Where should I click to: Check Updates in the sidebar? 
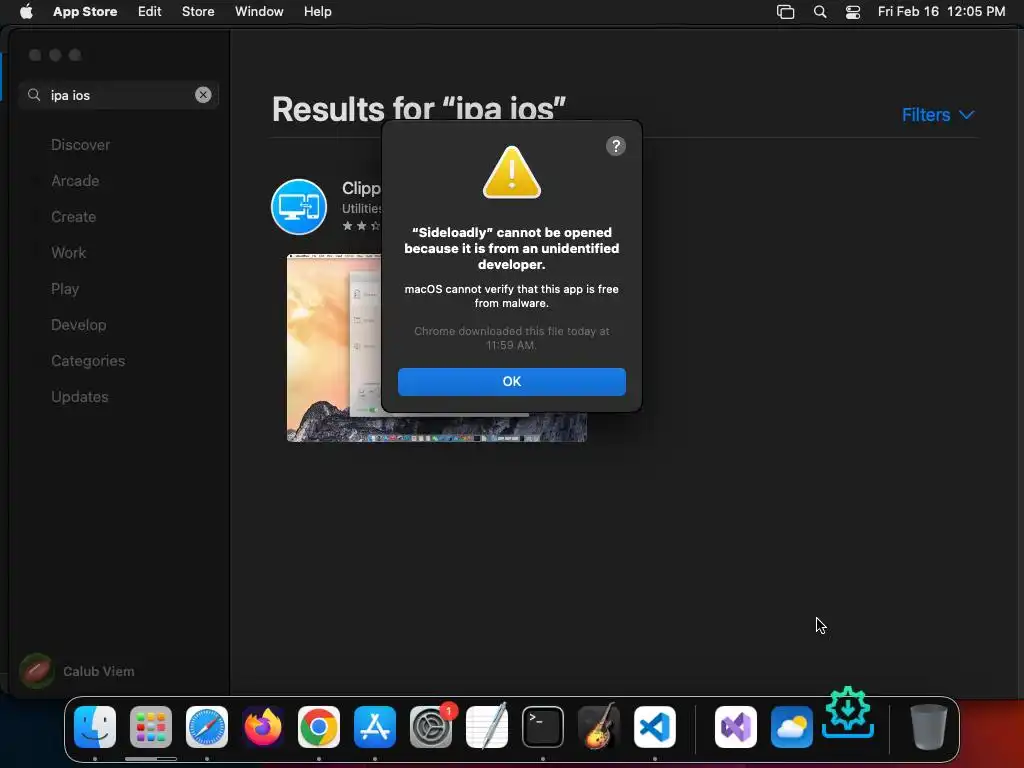[x=80, y=396]
